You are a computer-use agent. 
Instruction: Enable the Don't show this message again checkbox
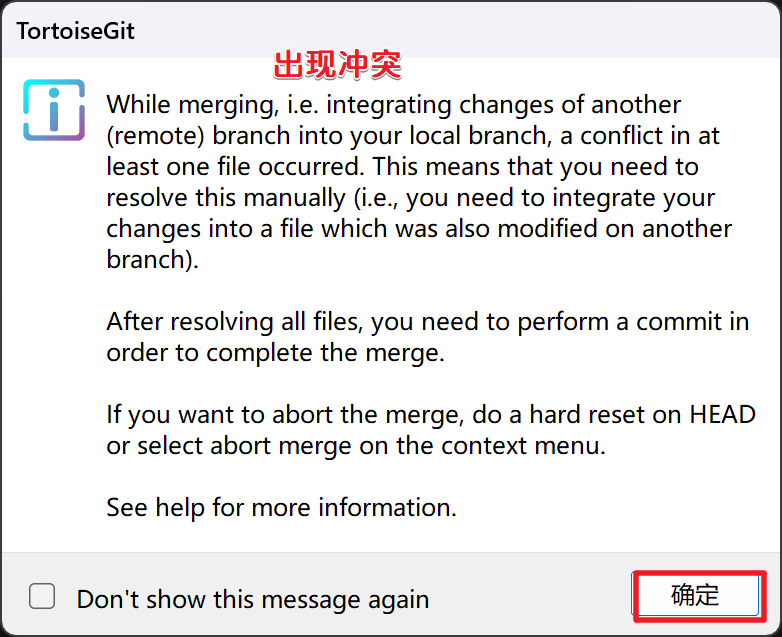coord(42,597)
